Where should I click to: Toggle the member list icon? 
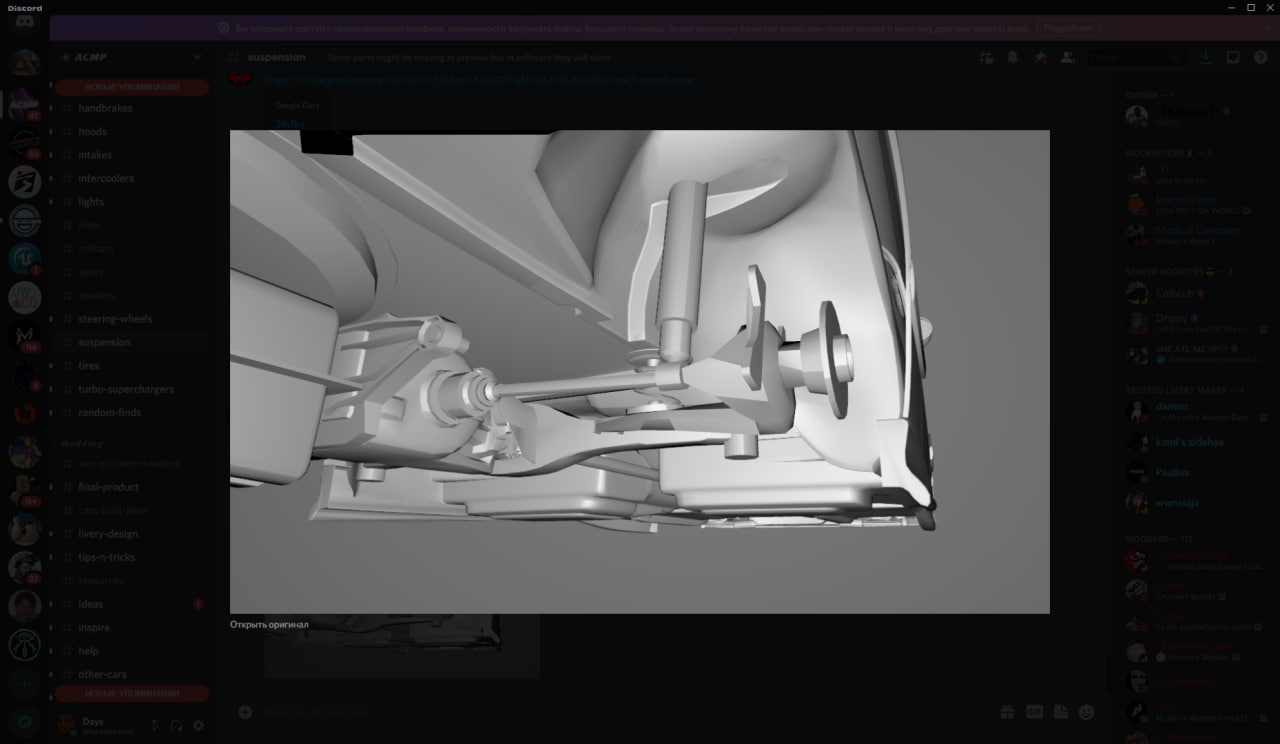[x=1068, y=58]
